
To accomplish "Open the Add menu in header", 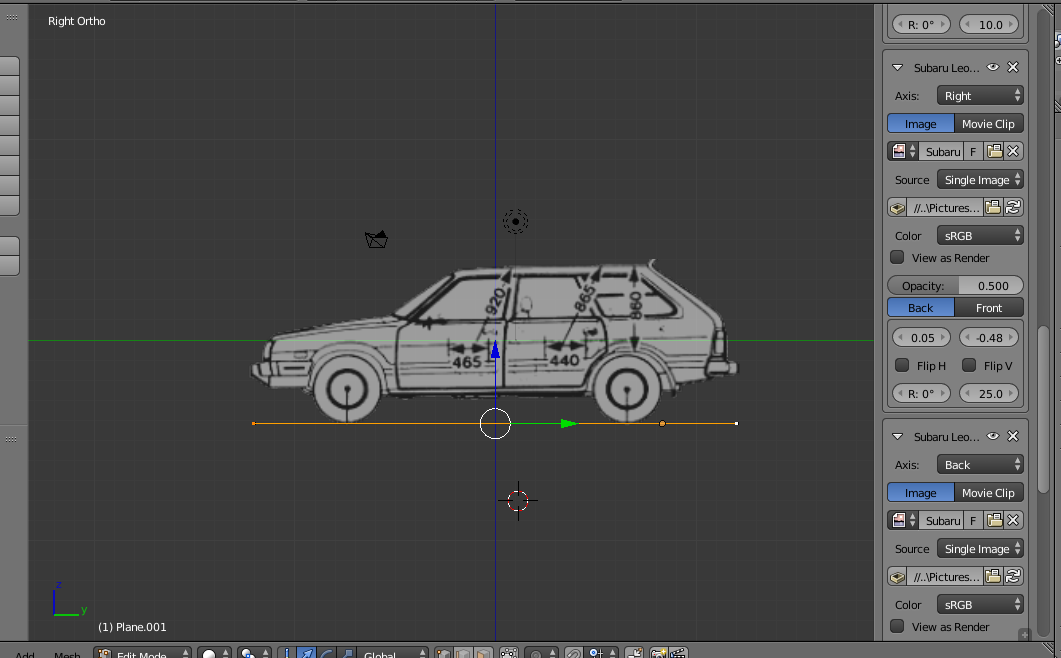I will coord(25,654).
